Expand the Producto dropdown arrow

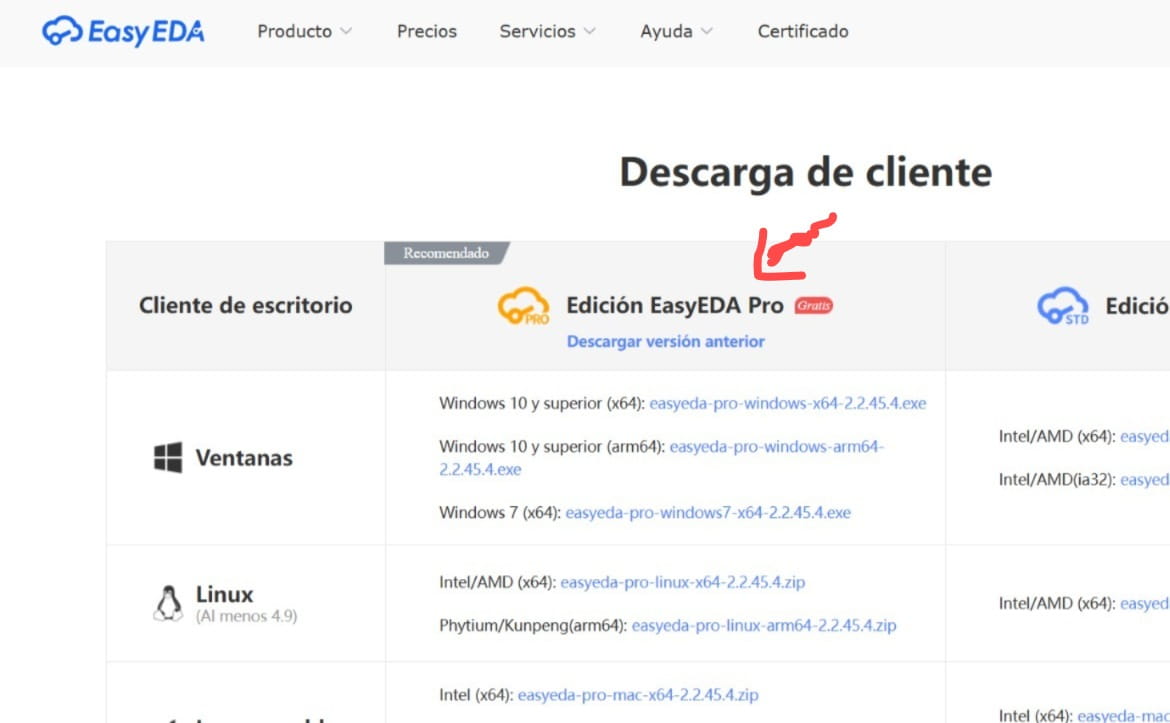(x=345, y=31)
